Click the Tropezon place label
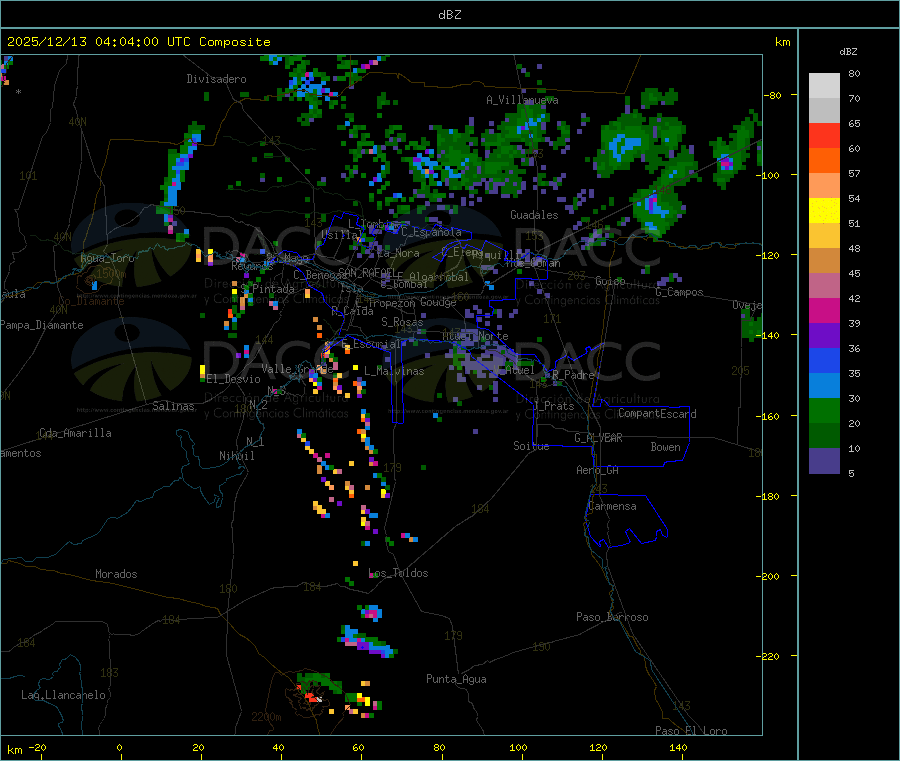 coord(391,303)
